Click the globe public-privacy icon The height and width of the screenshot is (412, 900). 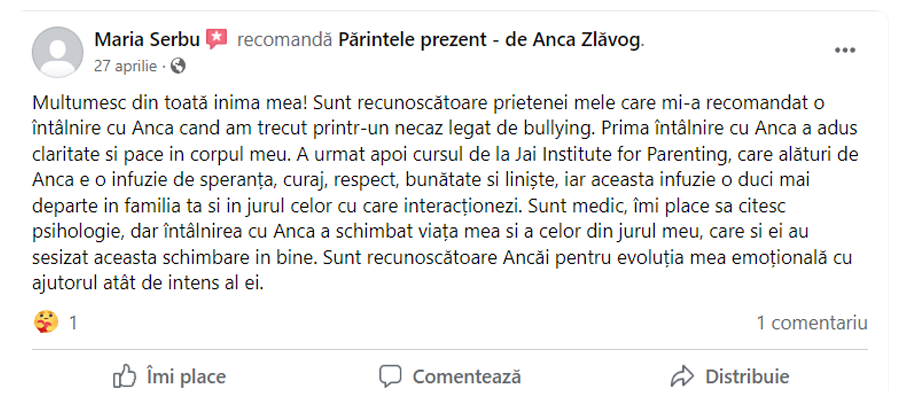(178, 67)
